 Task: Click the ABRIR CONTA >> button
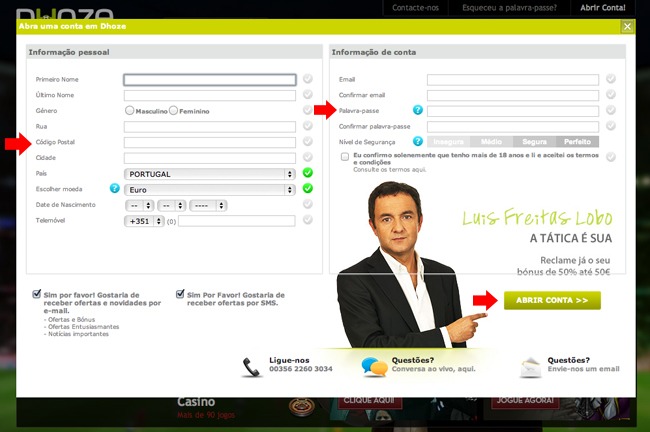(552, 300)
